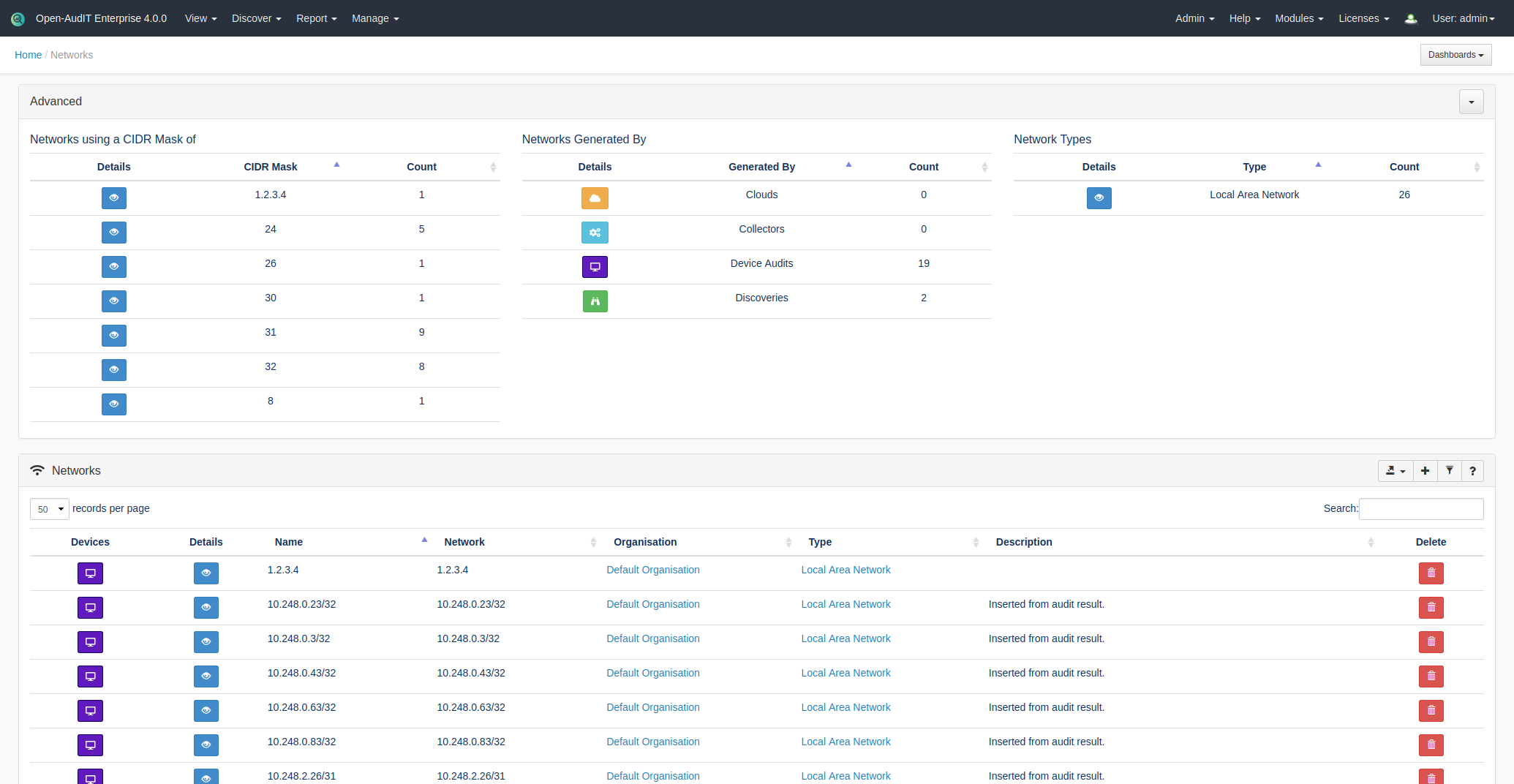Click the user avatar icon in navbar

point(1411,19)
